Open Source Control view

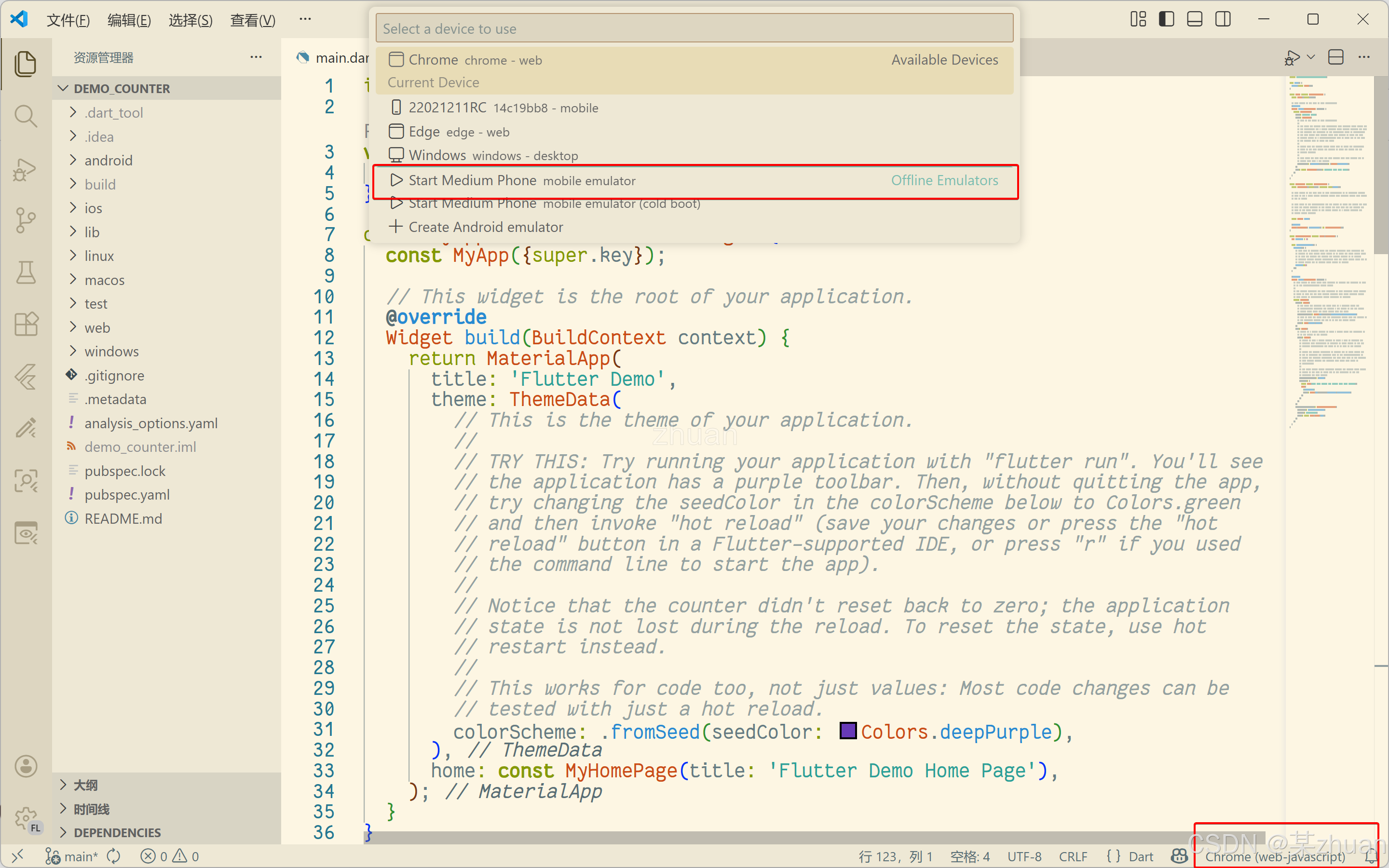point(25,220)
